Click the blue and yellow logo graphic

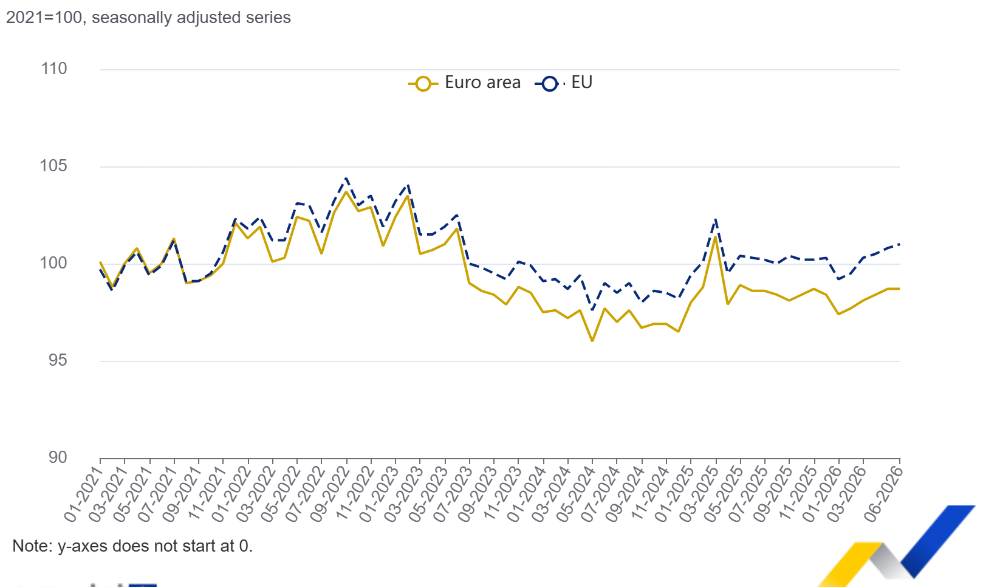(897, 546)
